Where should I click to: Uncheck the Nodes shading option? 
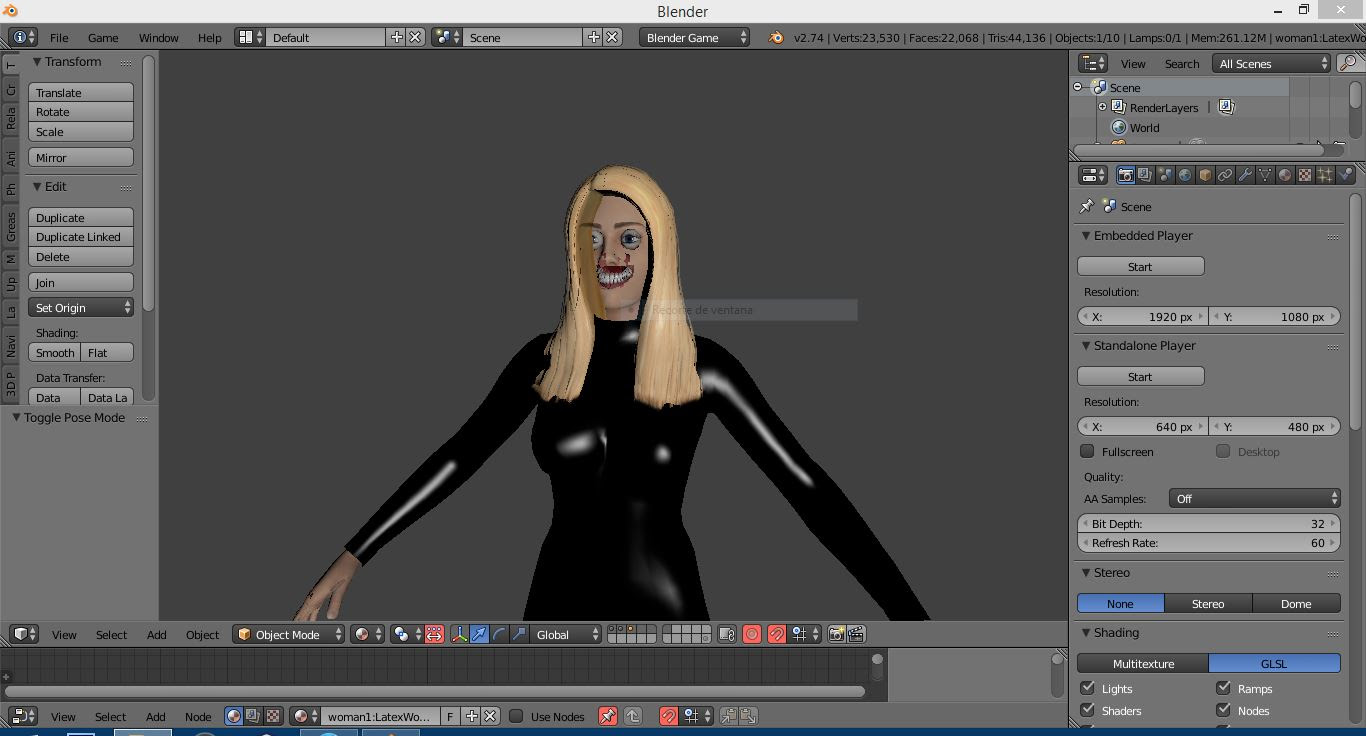1223,710
